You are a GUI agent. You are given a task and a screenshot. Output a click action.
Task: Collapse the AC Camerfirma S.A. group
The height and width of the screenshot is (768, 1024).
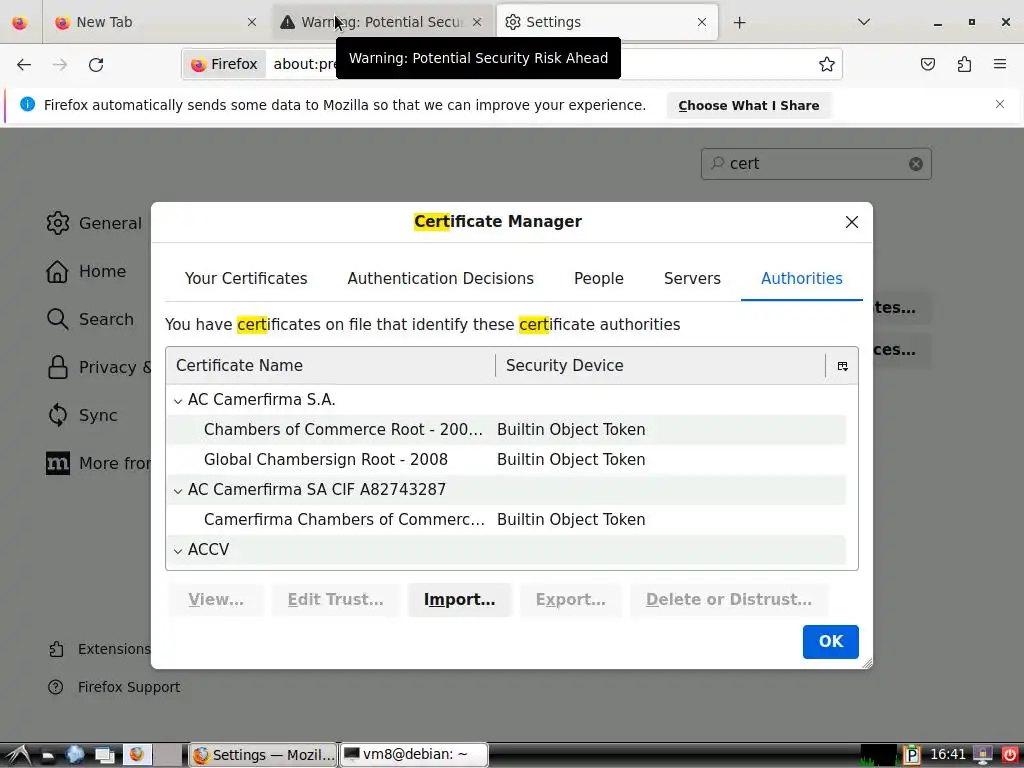(x=178, y=401)
